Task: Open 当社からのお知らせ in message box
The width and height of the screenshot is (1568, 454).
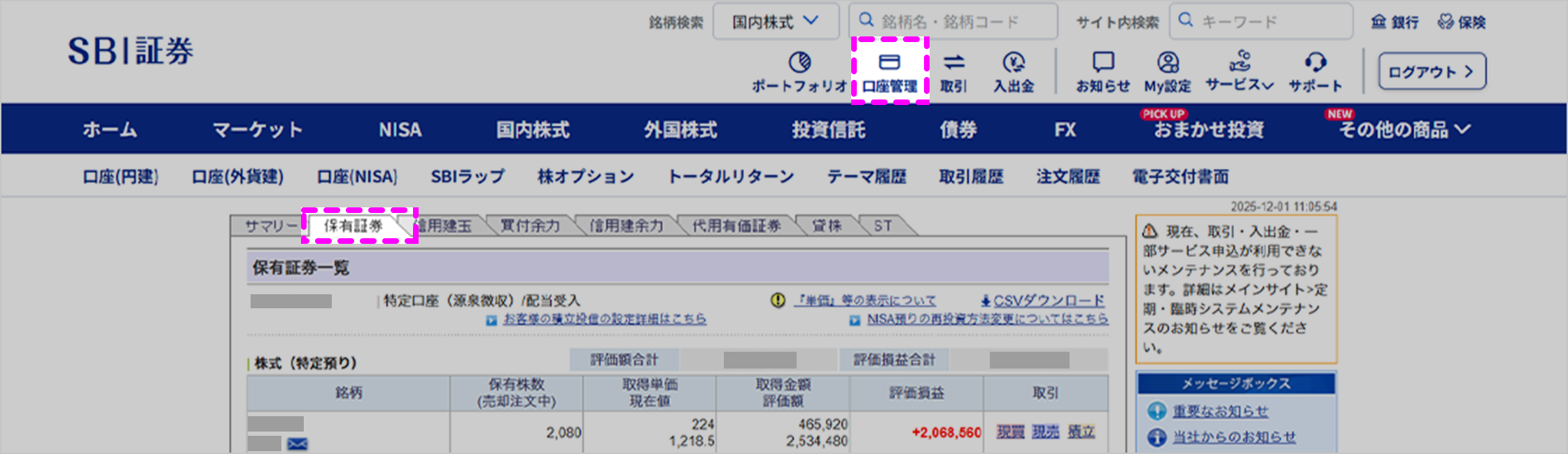Action: point(1234,437)
